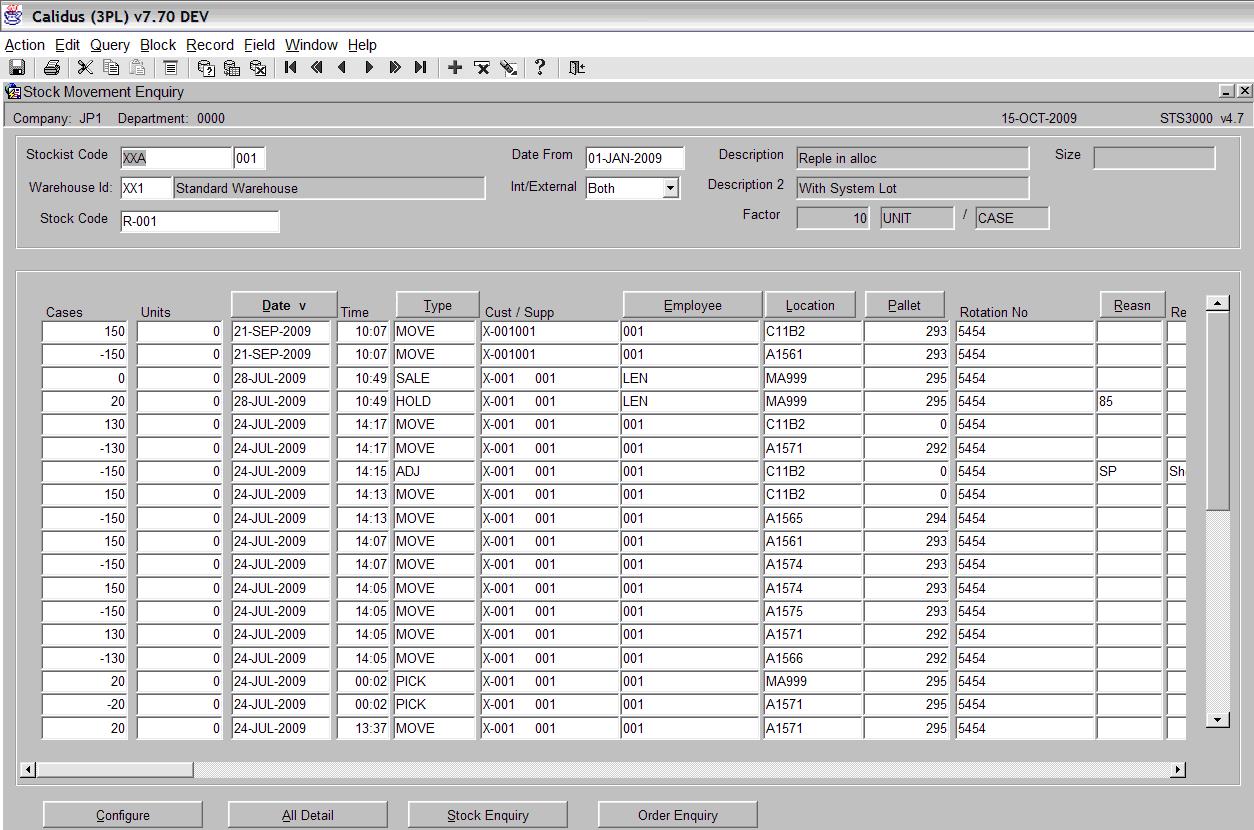Click the exit door icon
This screenshot has width=1254, height=830.
(577, 68)
